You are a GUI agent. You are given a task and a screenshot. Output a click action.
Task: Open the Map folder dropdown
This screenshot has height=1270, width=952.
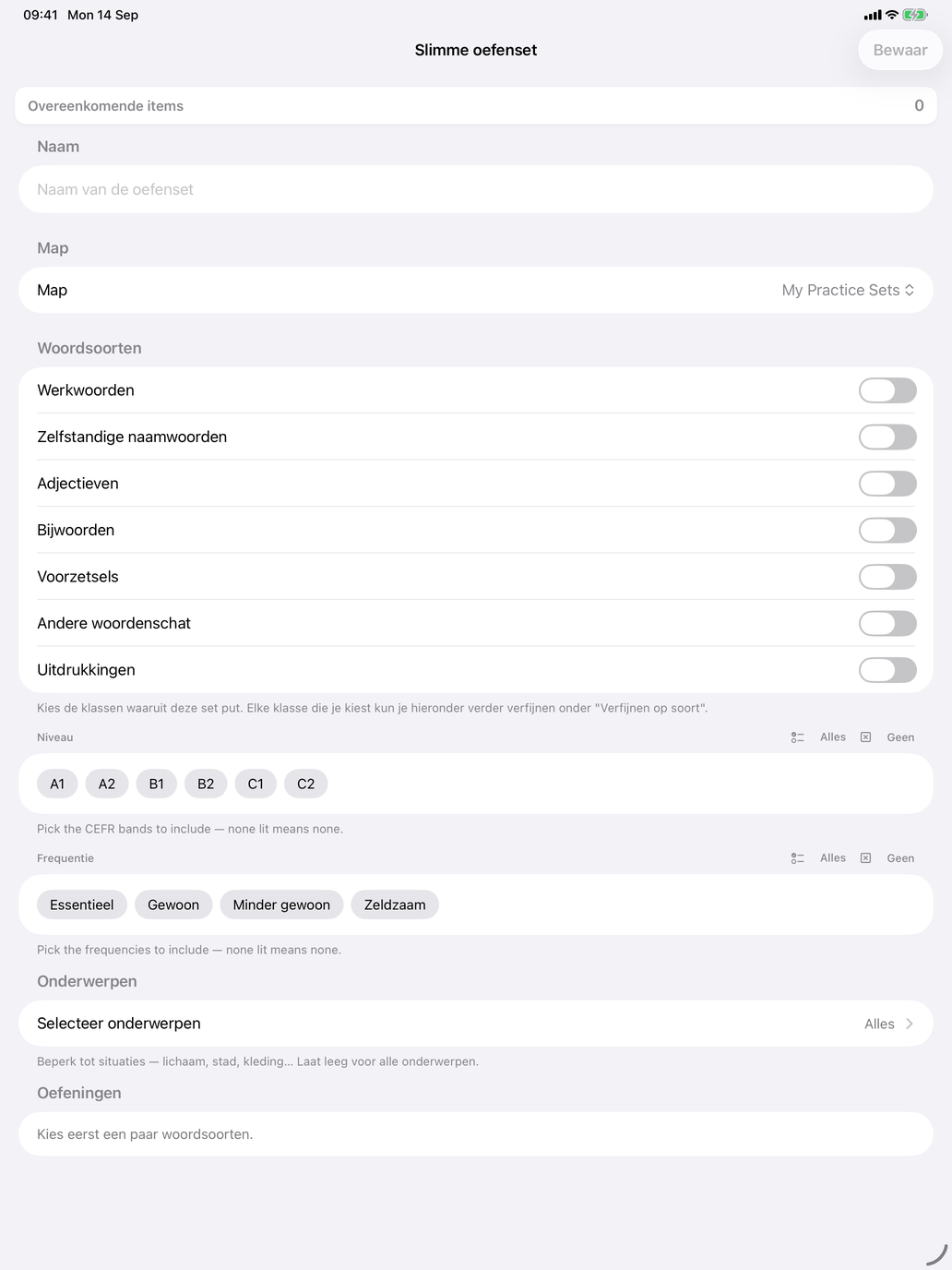pos(848,290)
